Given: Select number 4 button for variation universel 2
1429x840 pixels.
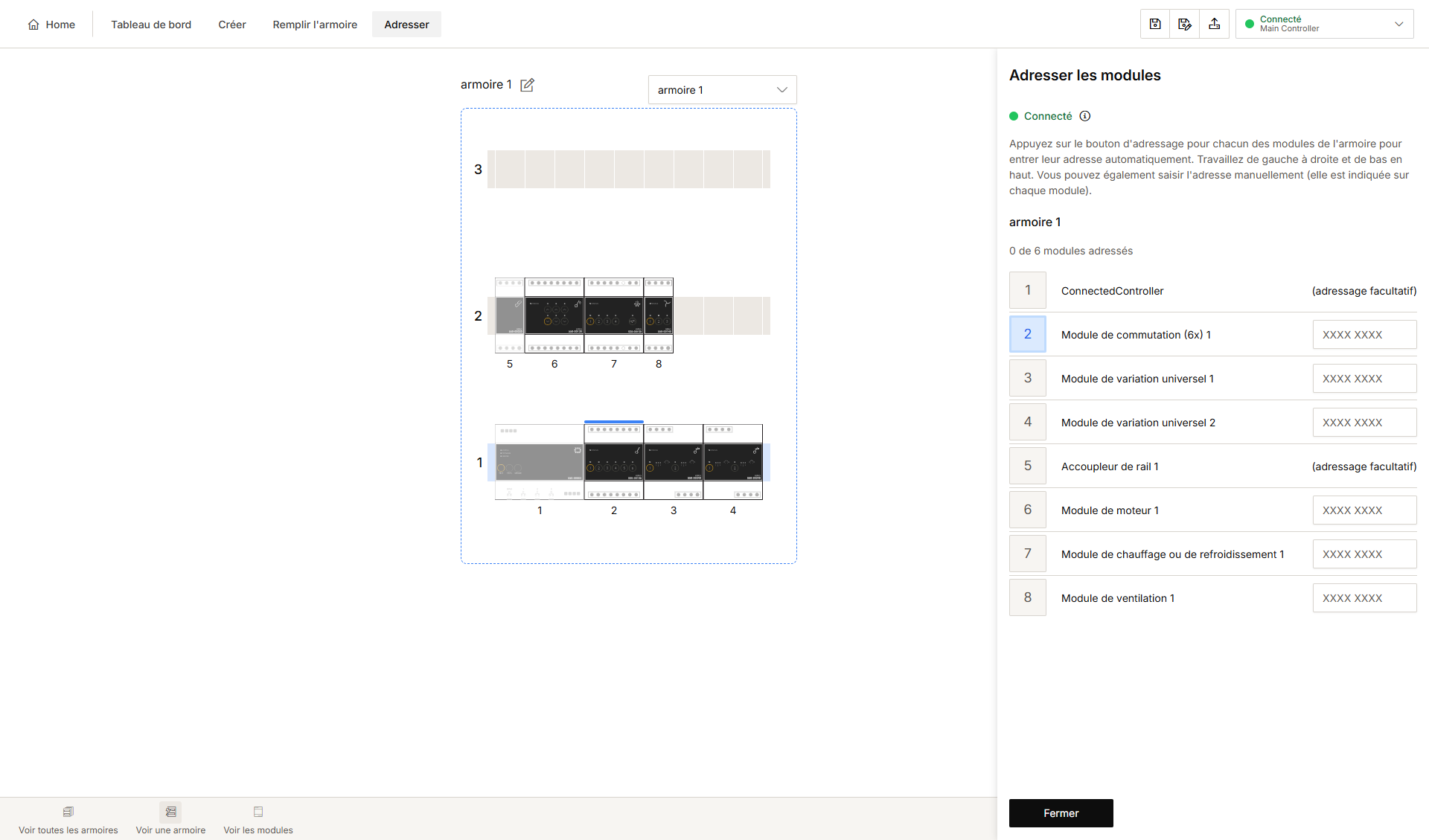Looking at the screenshot, I should pyautogui.click(x=1028, y=422).
